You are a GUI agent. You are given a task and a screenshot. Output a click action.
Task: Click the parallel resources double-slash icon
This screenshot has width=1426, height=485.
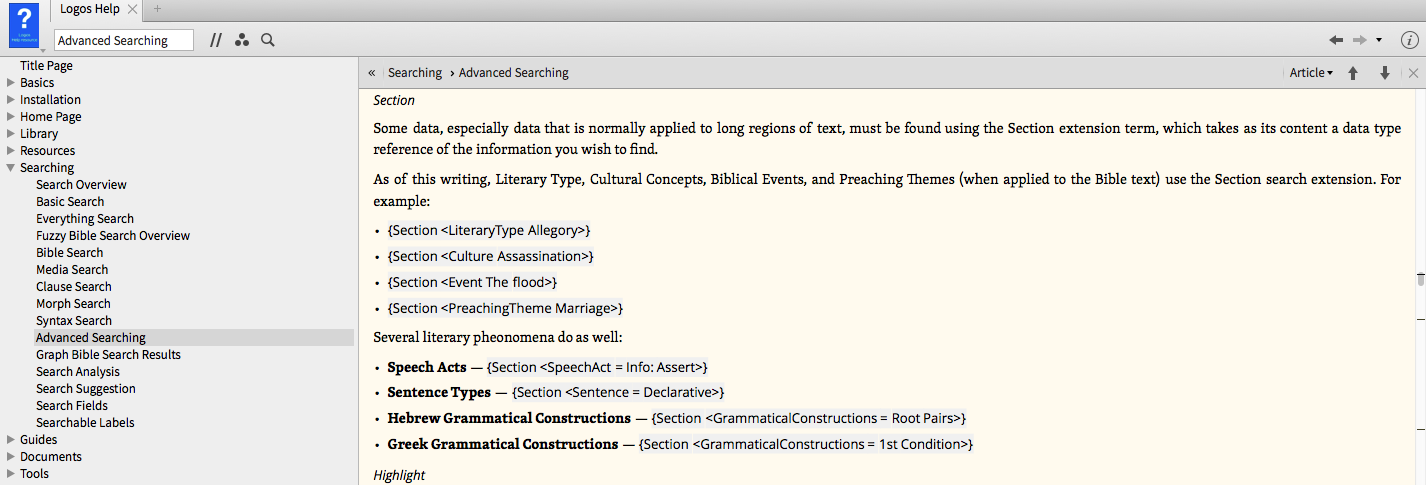click(216, 40)
